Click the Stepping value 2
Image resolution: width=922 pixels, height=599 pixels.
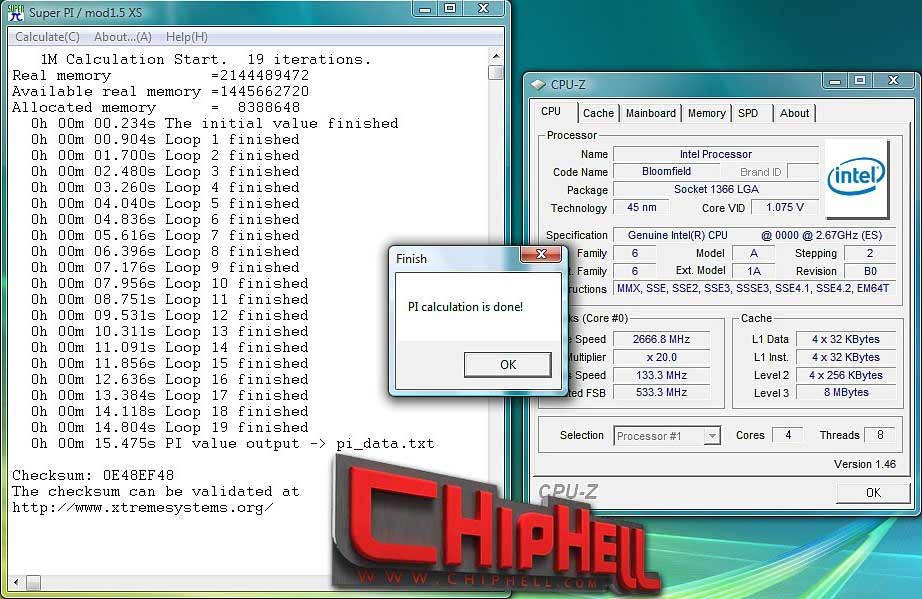point(870,253)
